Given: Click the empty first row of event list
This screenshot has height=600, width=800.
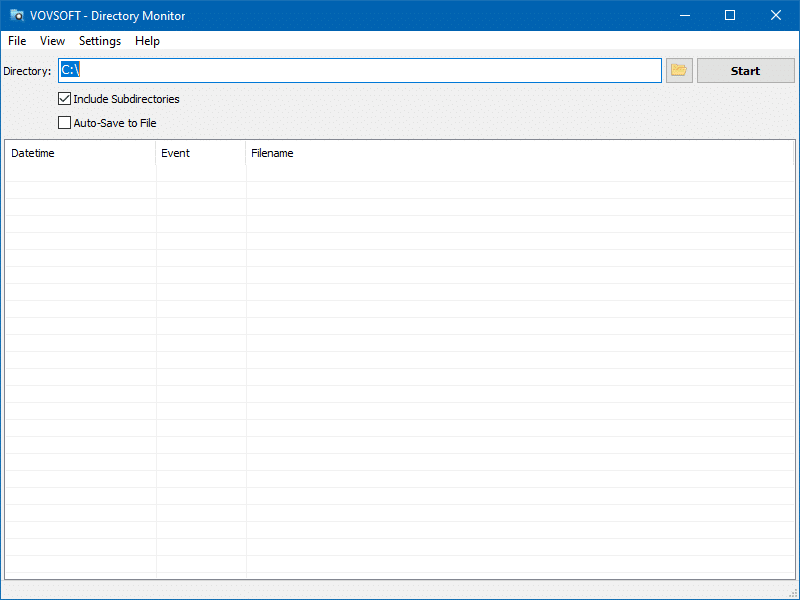Looking at the screenshot, I should pyautogui.click(x=400, y=173).
